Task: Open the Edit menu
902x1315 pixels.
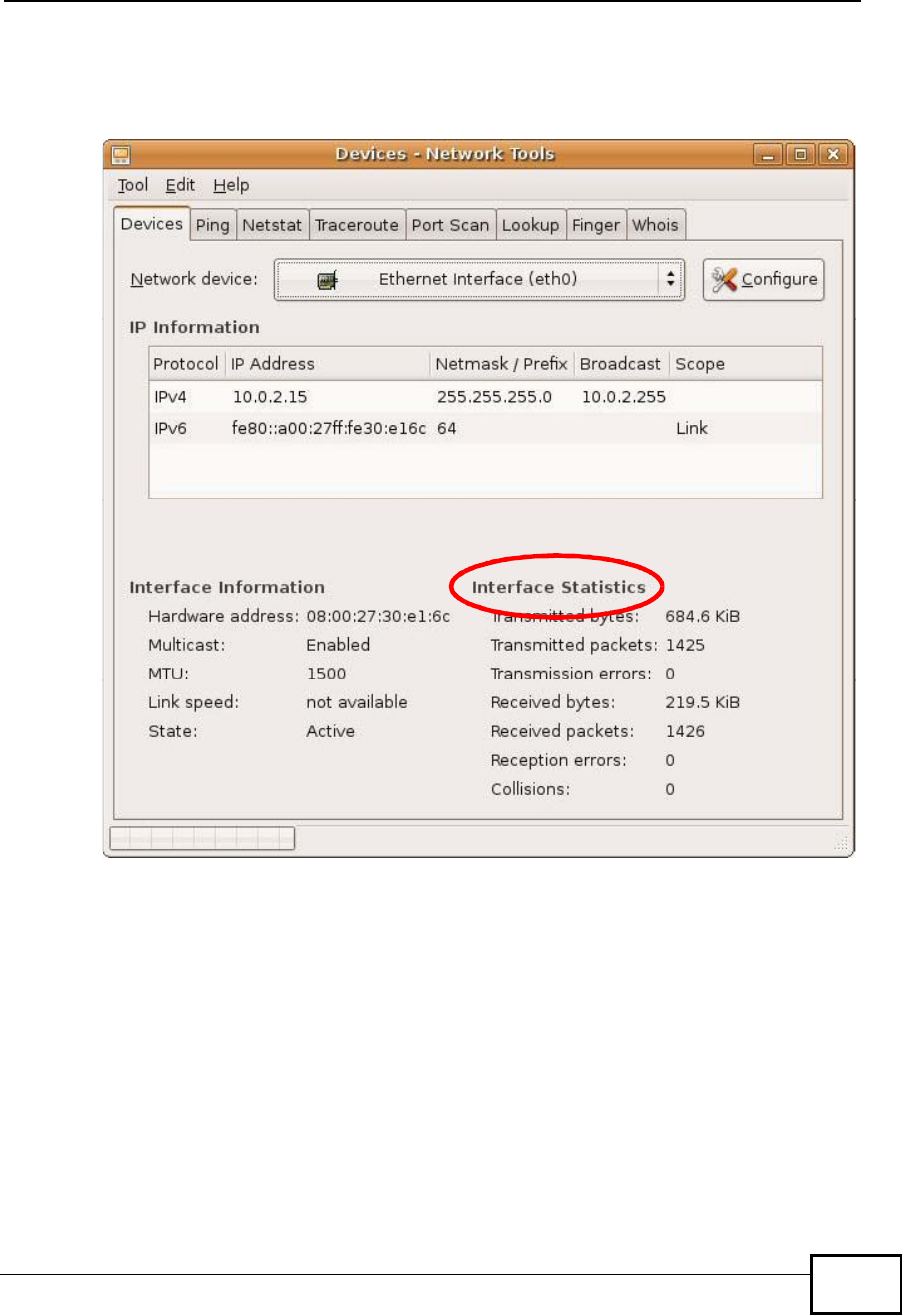Action: pos(180,185)
